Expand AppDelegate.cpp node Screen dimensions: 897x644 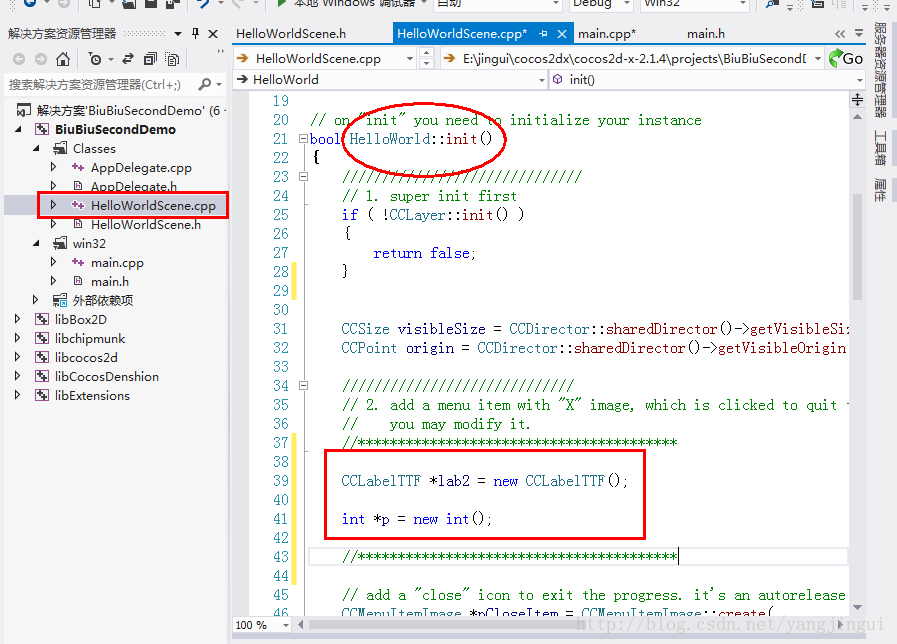(53, 167)
